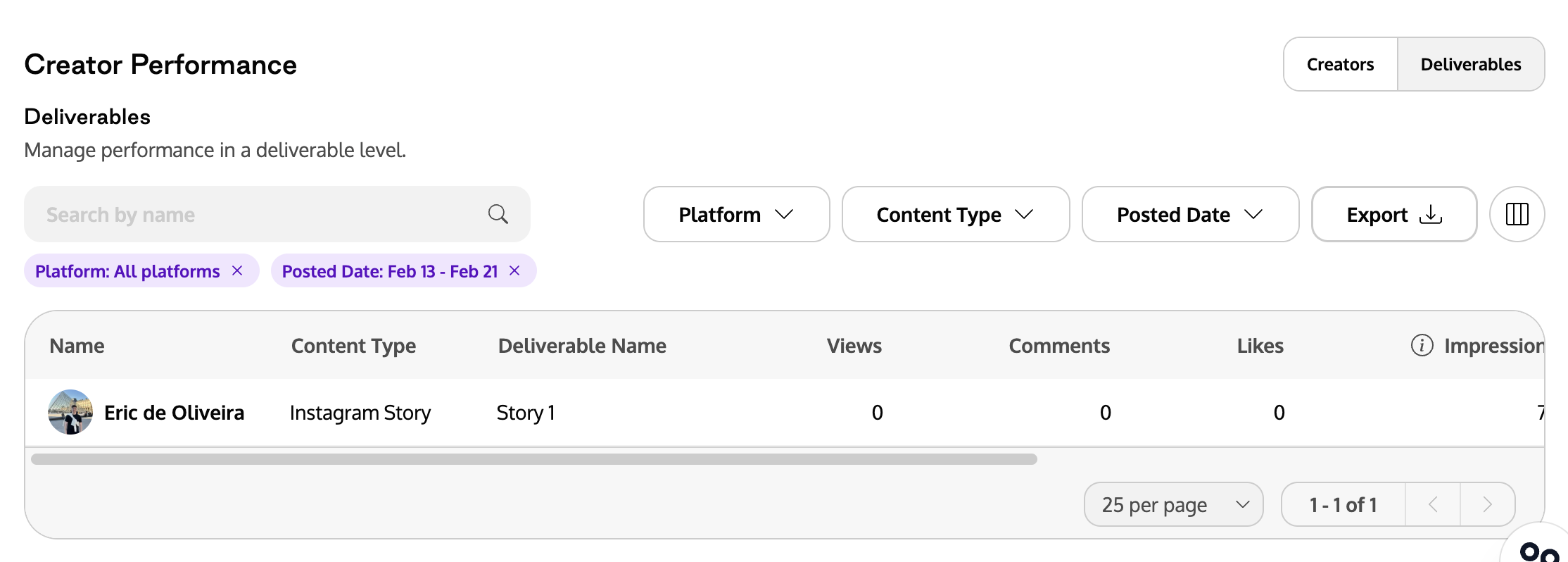1568x562 pixels.
Task: Open the Content Type filter dropdown
Action: (956, 214)
